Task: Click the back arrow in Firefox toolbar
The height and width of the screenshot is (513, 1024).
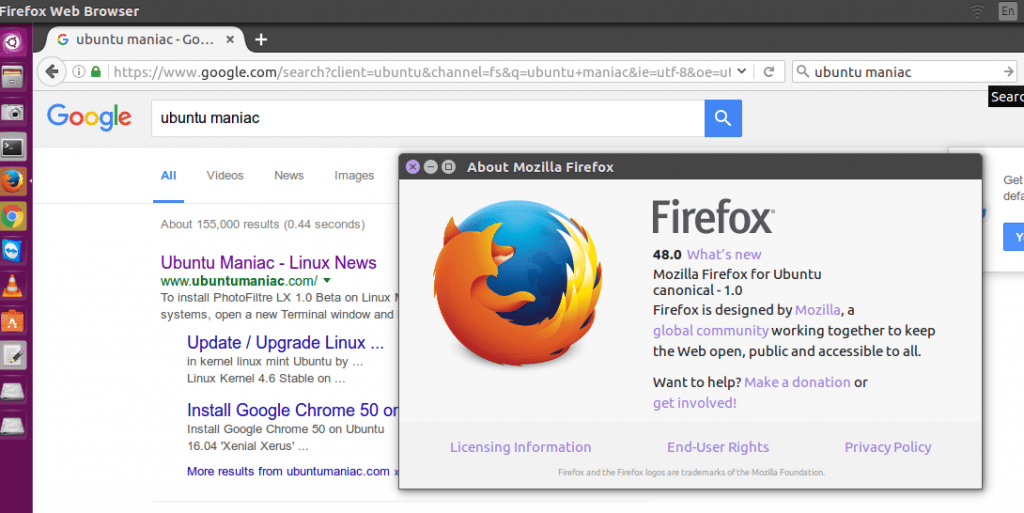Action: point(52,72)
